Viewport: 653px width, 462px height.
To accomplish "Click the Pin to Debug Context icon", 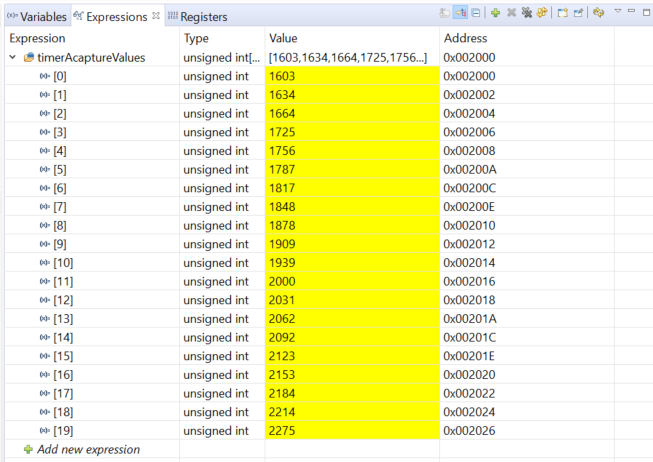I will click(x=578, y=13).
